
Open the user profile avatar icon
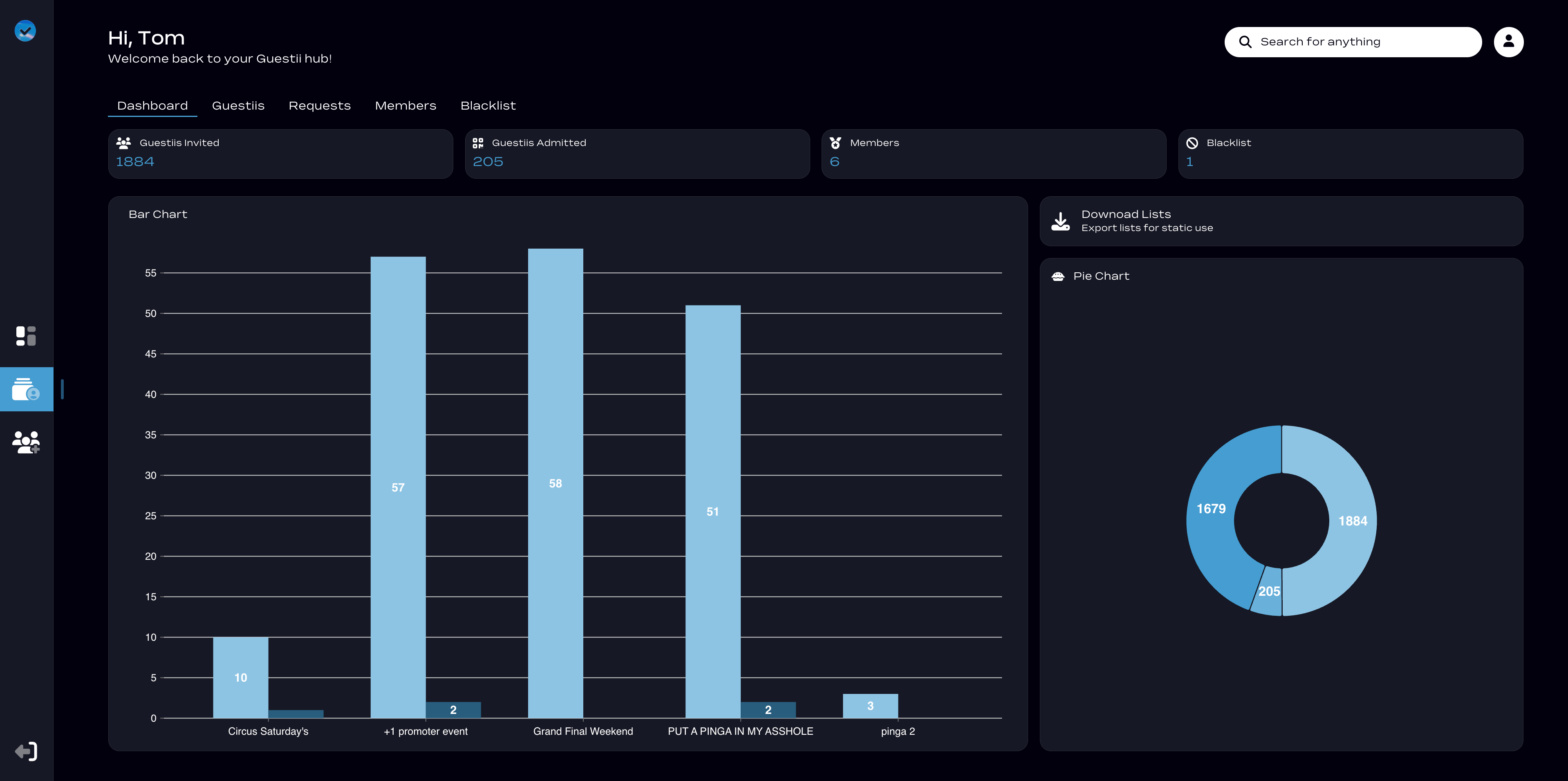click(x=1508, y=41)
